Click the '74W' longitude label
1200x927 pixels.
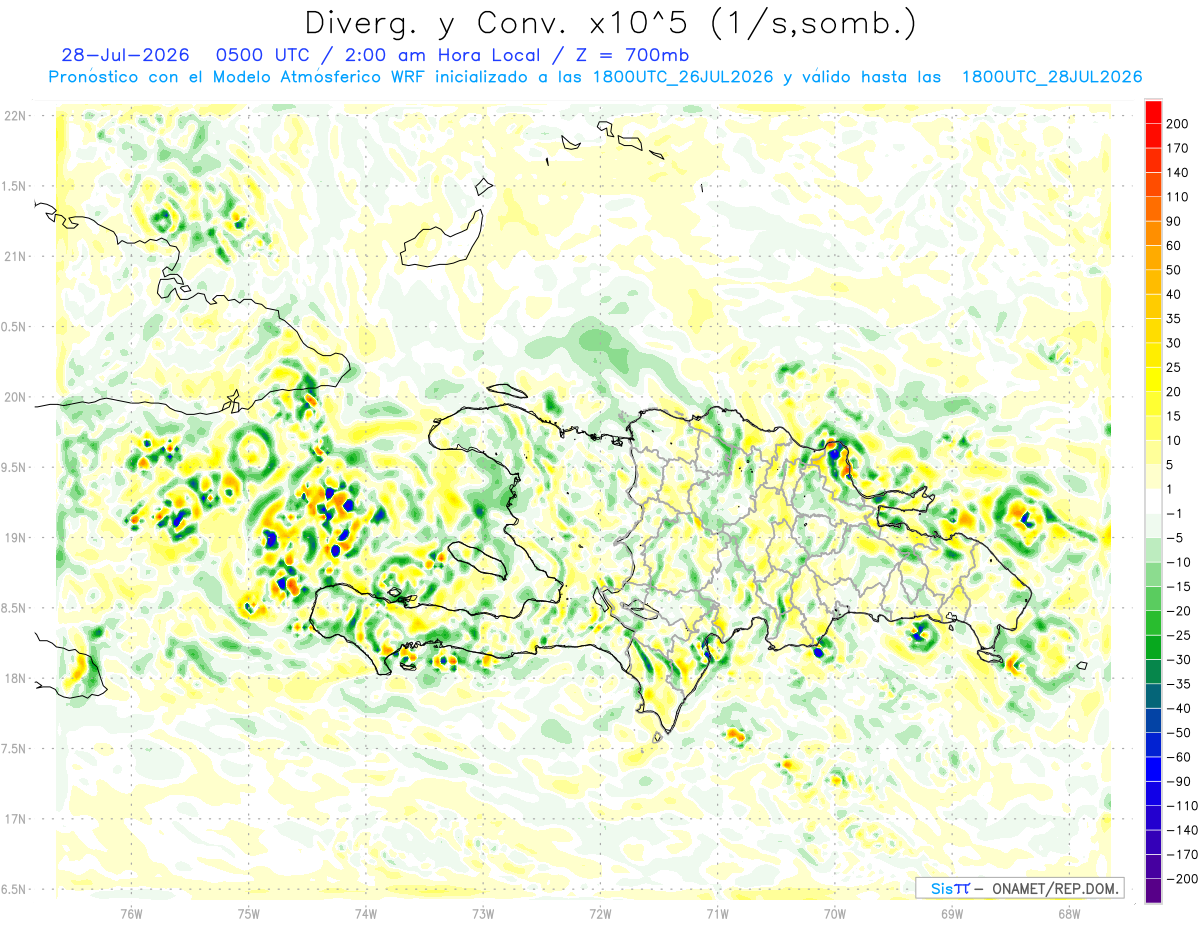(x=366, y=913)
